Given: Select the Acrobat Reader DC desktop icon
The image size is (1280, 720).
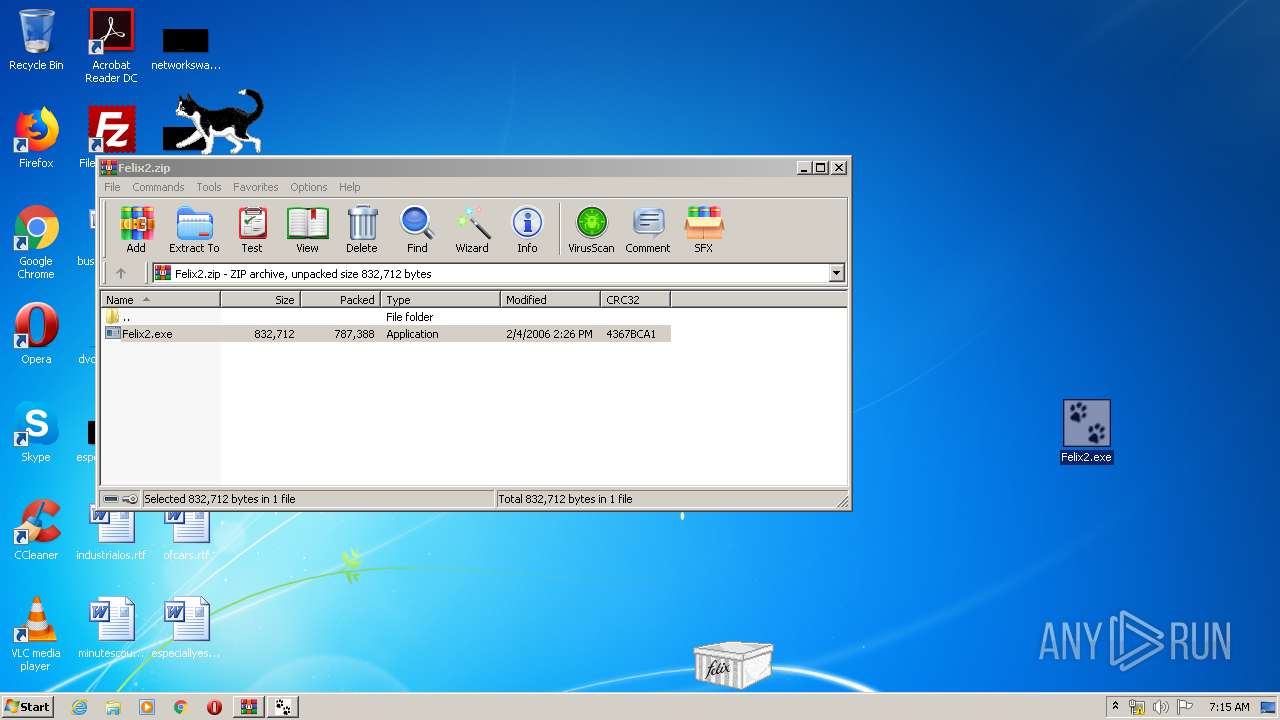Looking at the screenshot, I should point(111,46).
